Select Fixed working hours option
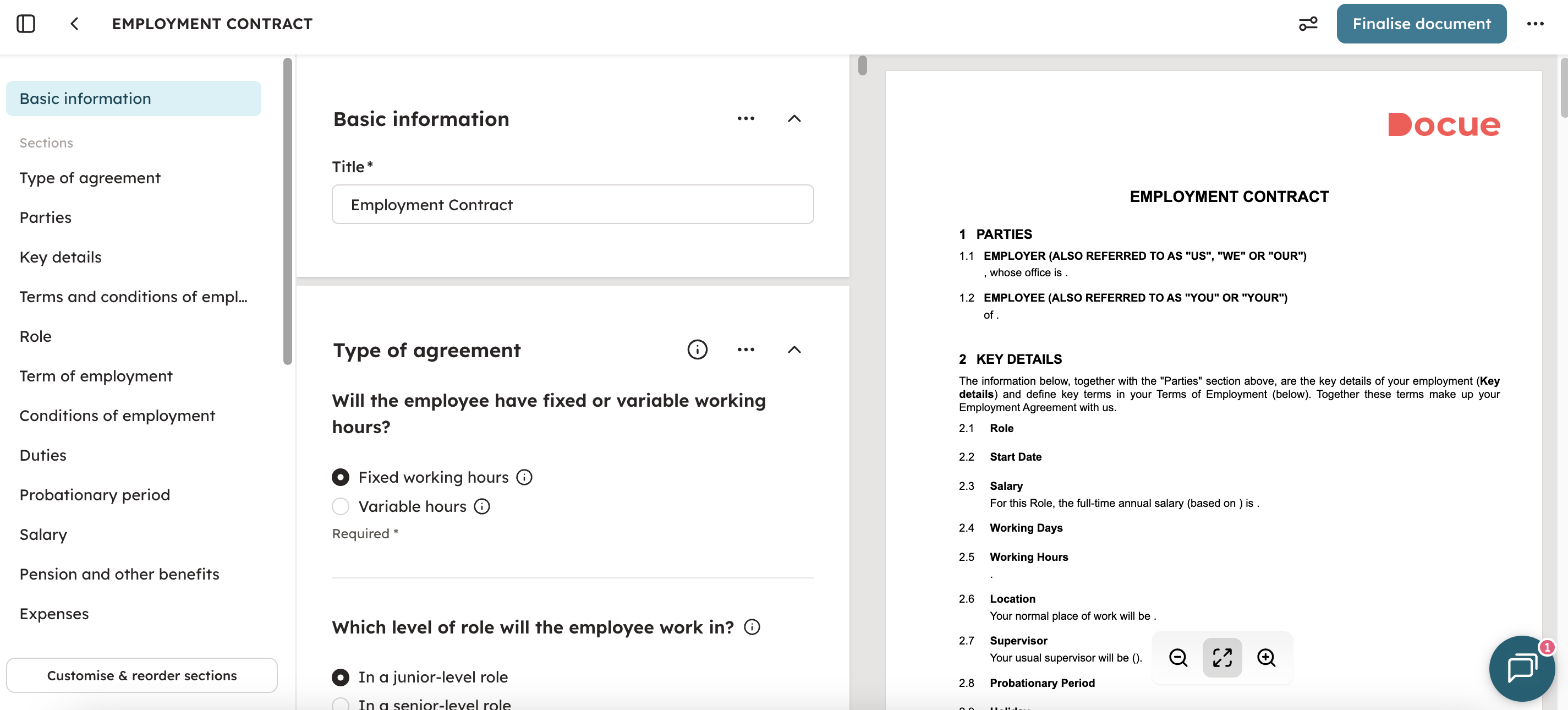The width and height of the screenshot is (1568, 710). 340,477
